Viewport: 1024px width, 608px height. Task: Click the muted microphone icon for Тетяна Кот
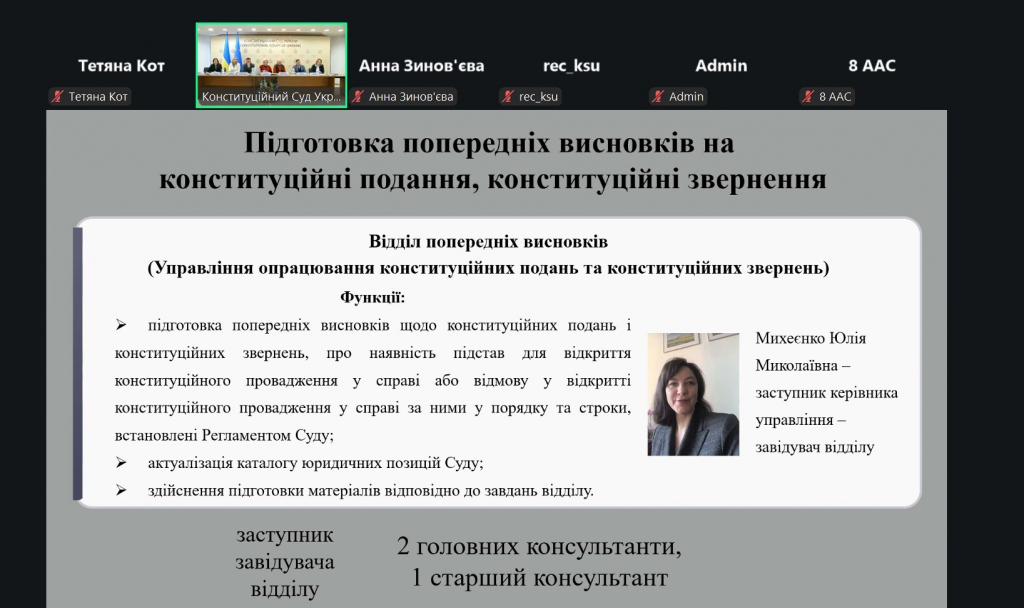[x=58, y=97]
